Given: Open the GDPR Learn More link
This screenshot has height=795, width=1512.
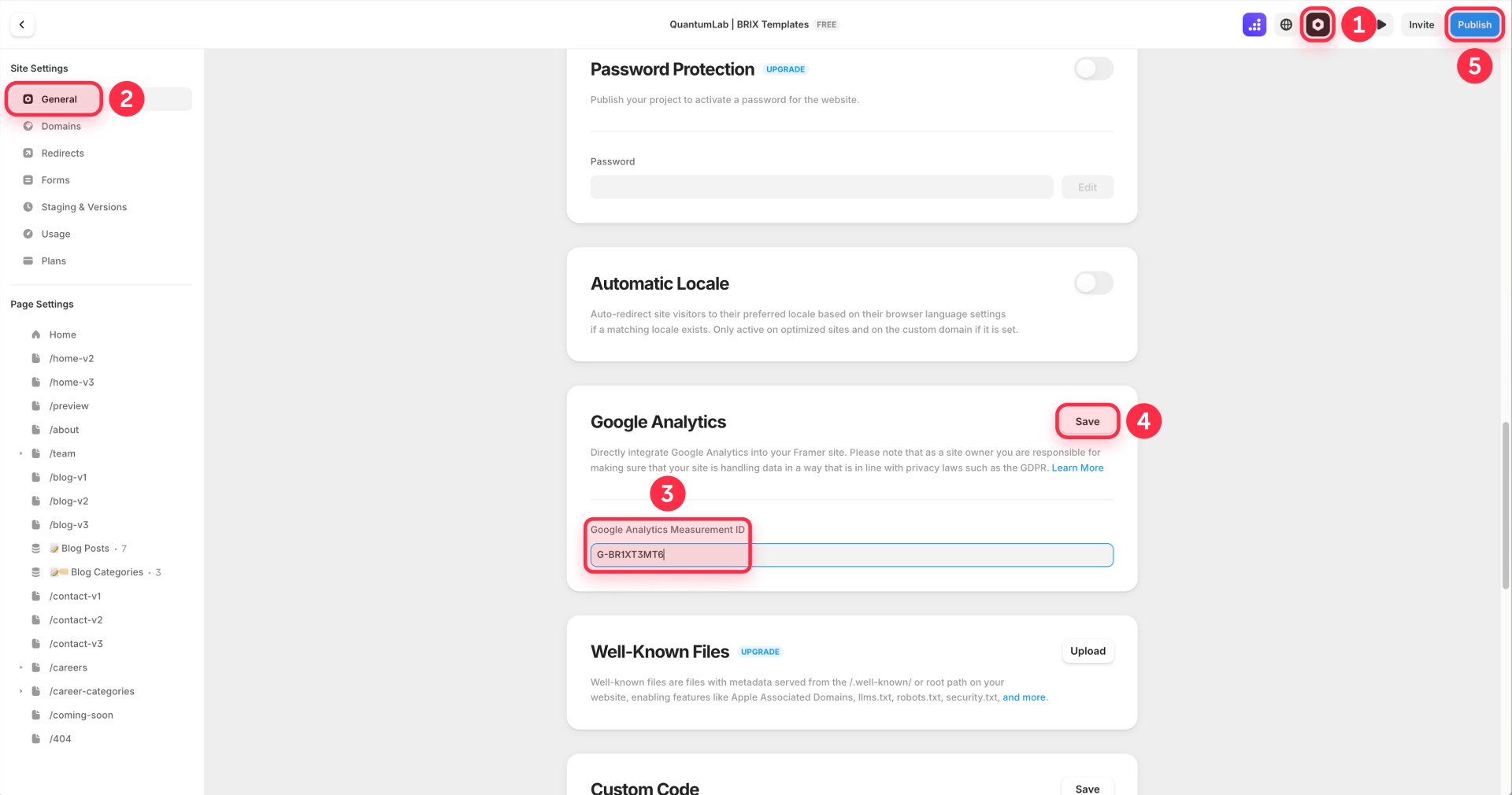Looking at the screenshot, I should pos(1077,468).
